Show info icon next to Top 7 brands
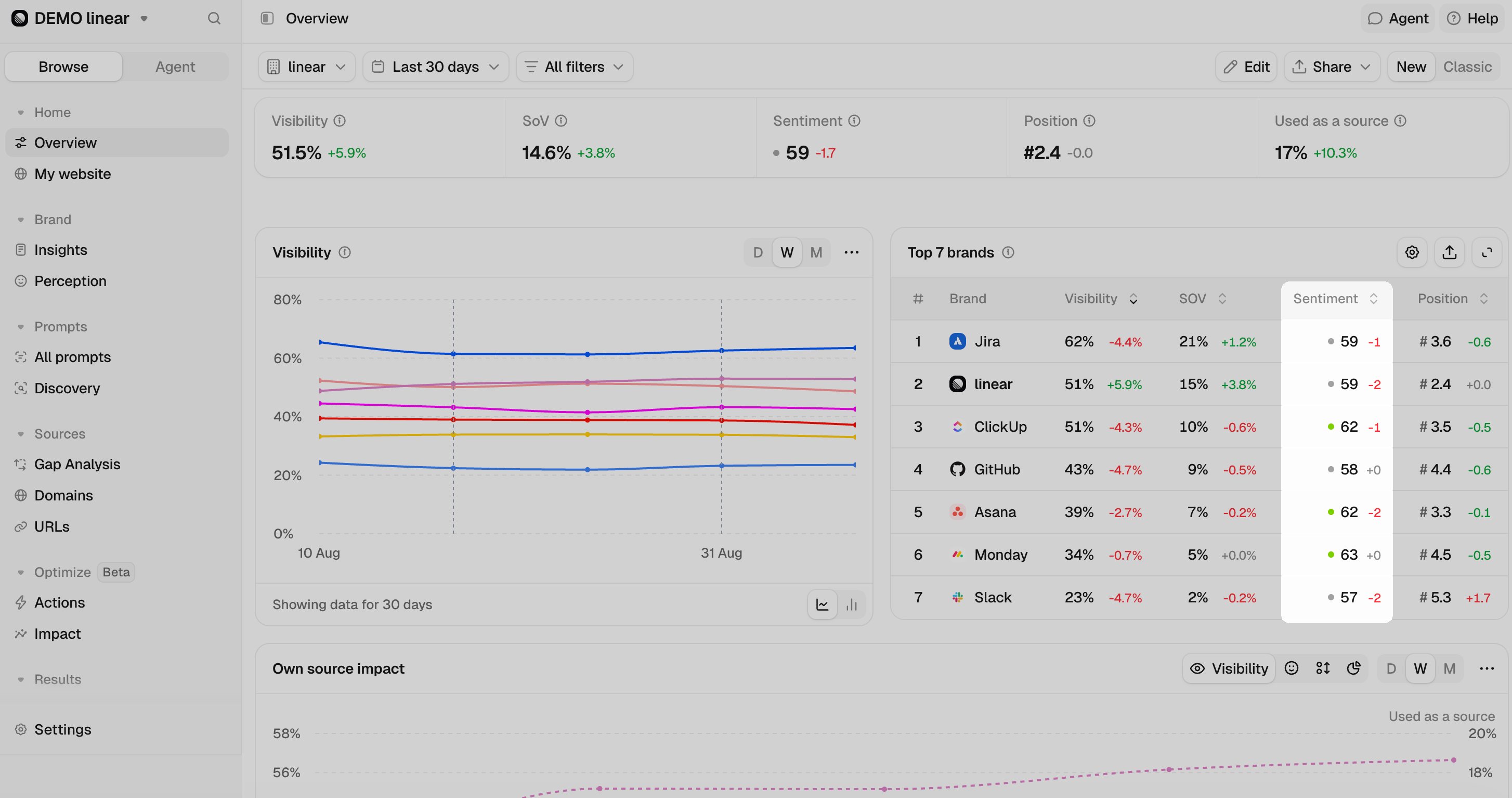This screenshot has height=798, width=1512. (x=1008, y=252)
